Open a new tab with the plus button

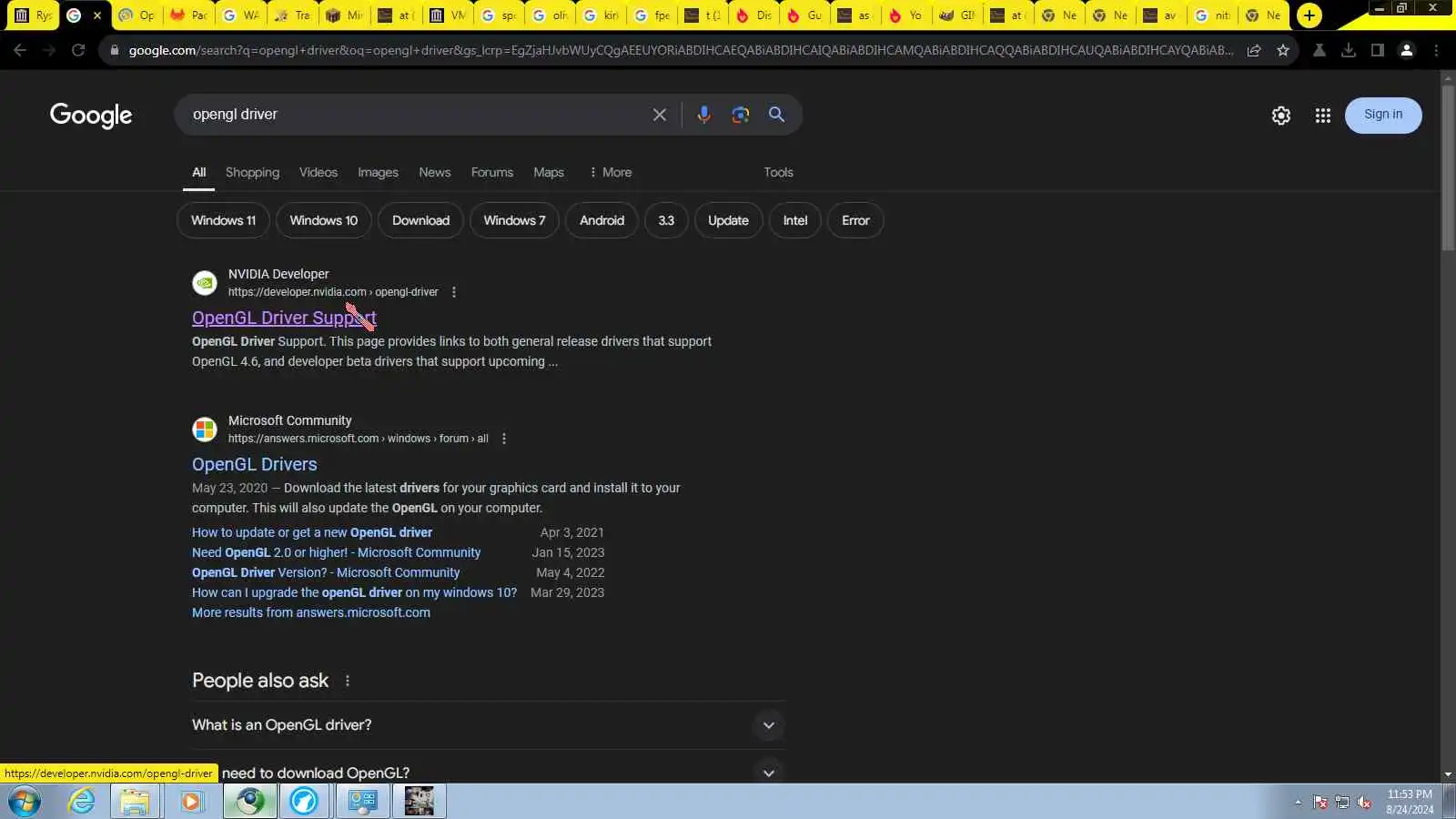pyautogui.click(x=1309, y=15)
